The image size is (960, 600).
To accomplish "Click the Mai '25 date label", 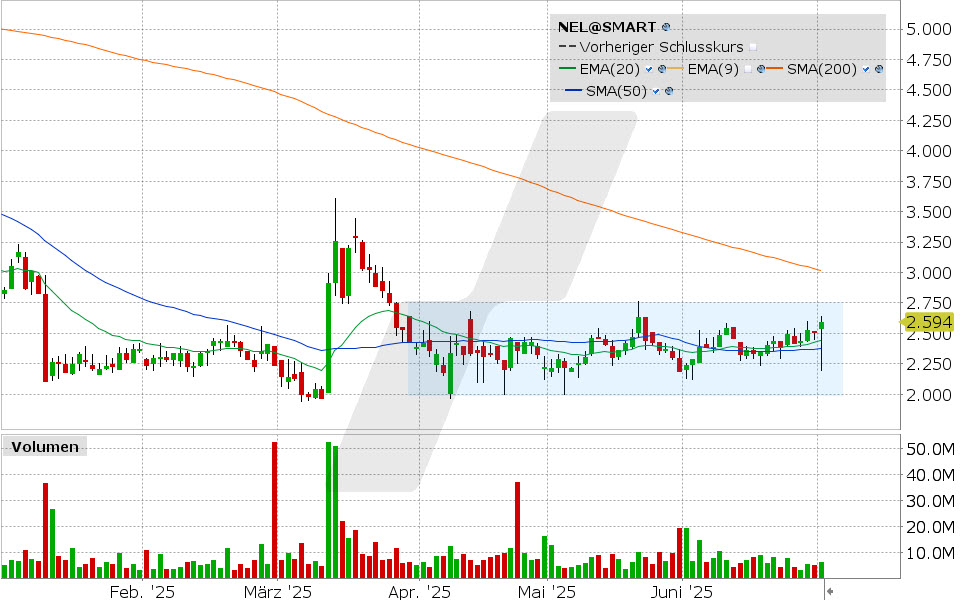I will (547, 592).
